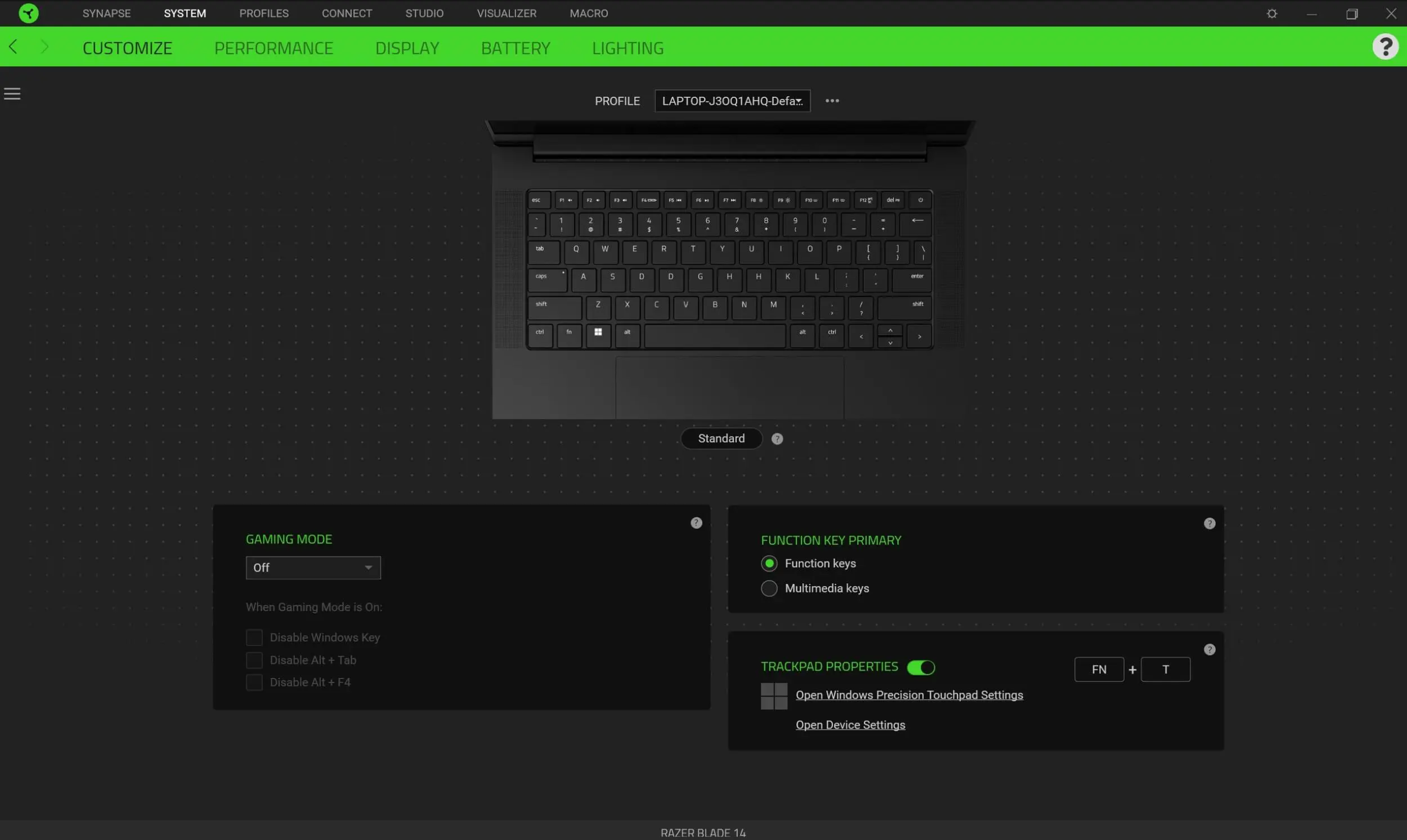
Task: Expand the Gaming Mode Off dropdown
Action: click(x=312, y=567)
